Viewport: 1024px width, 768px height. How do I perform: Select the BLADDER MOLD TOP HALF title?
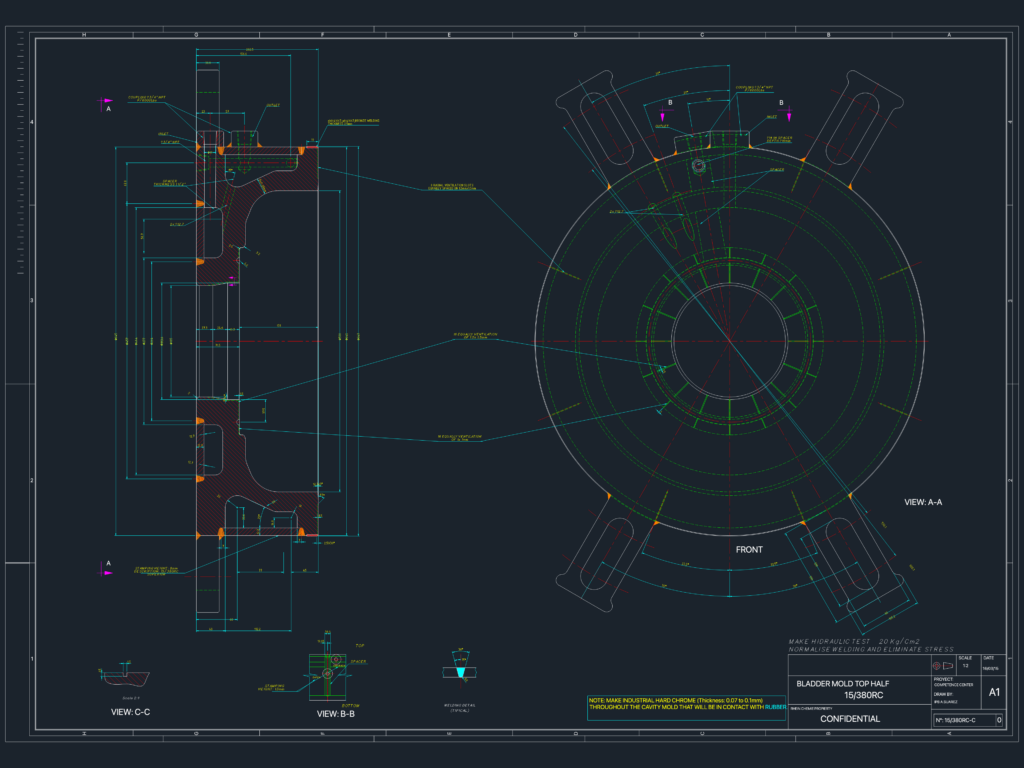(x=842, y=684)
